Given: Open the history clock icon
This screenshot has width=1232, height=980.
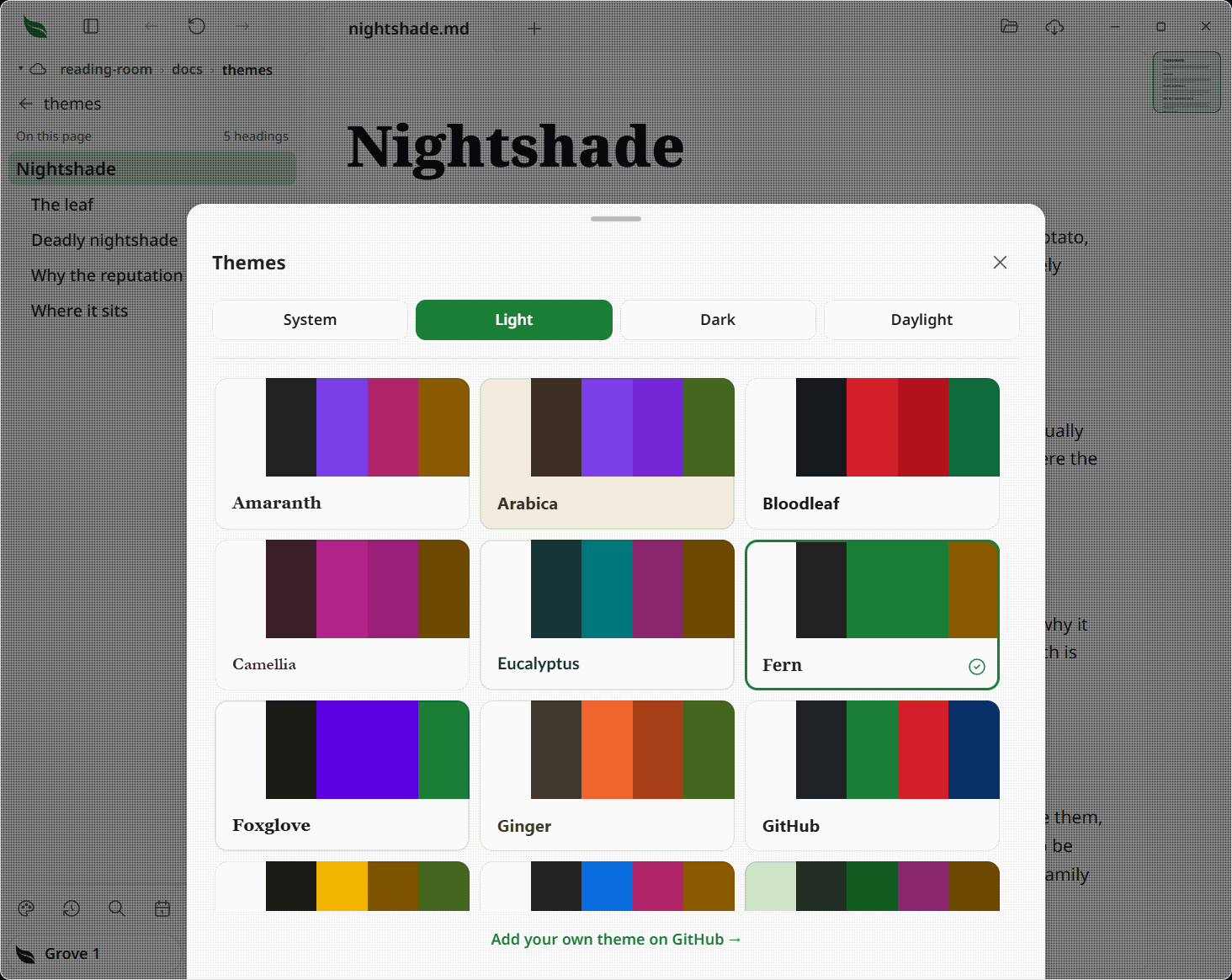Looking at the screenshot, I should [x=72, y=908].
